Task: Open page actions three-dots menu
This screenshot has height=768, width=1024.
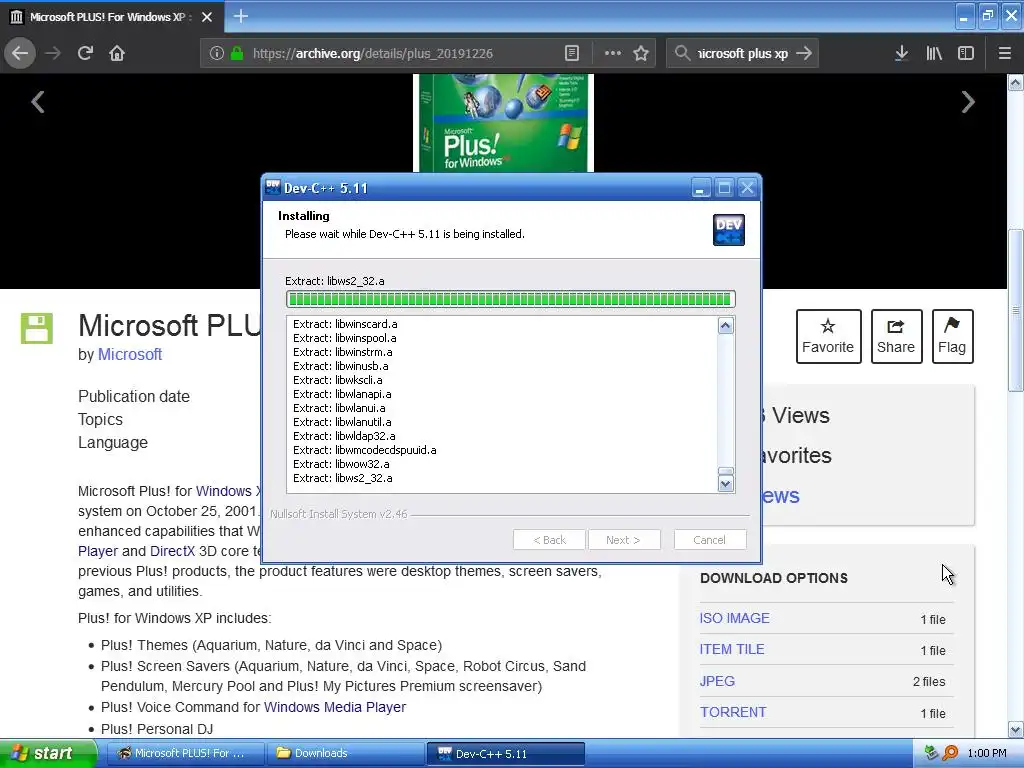Action: 613,53
